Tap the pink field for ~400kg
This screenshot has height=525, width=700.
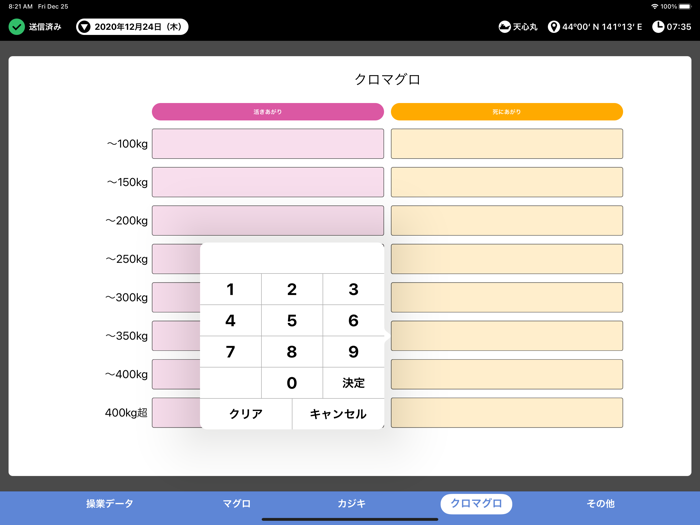click(176, 374)
